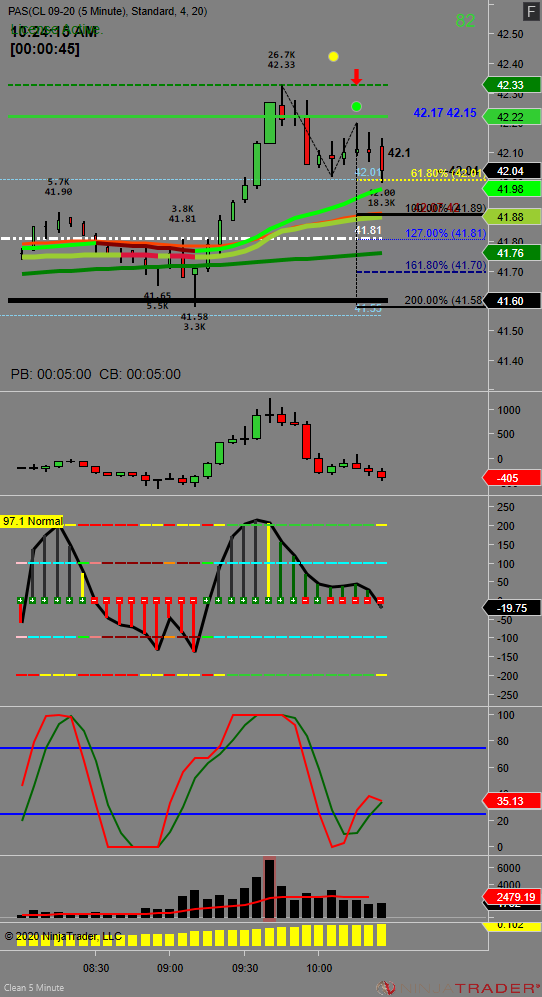The height and width of the screenshot is (997, 542).
Task: Click the F button in top corner
Action: [x=531, y=11]
